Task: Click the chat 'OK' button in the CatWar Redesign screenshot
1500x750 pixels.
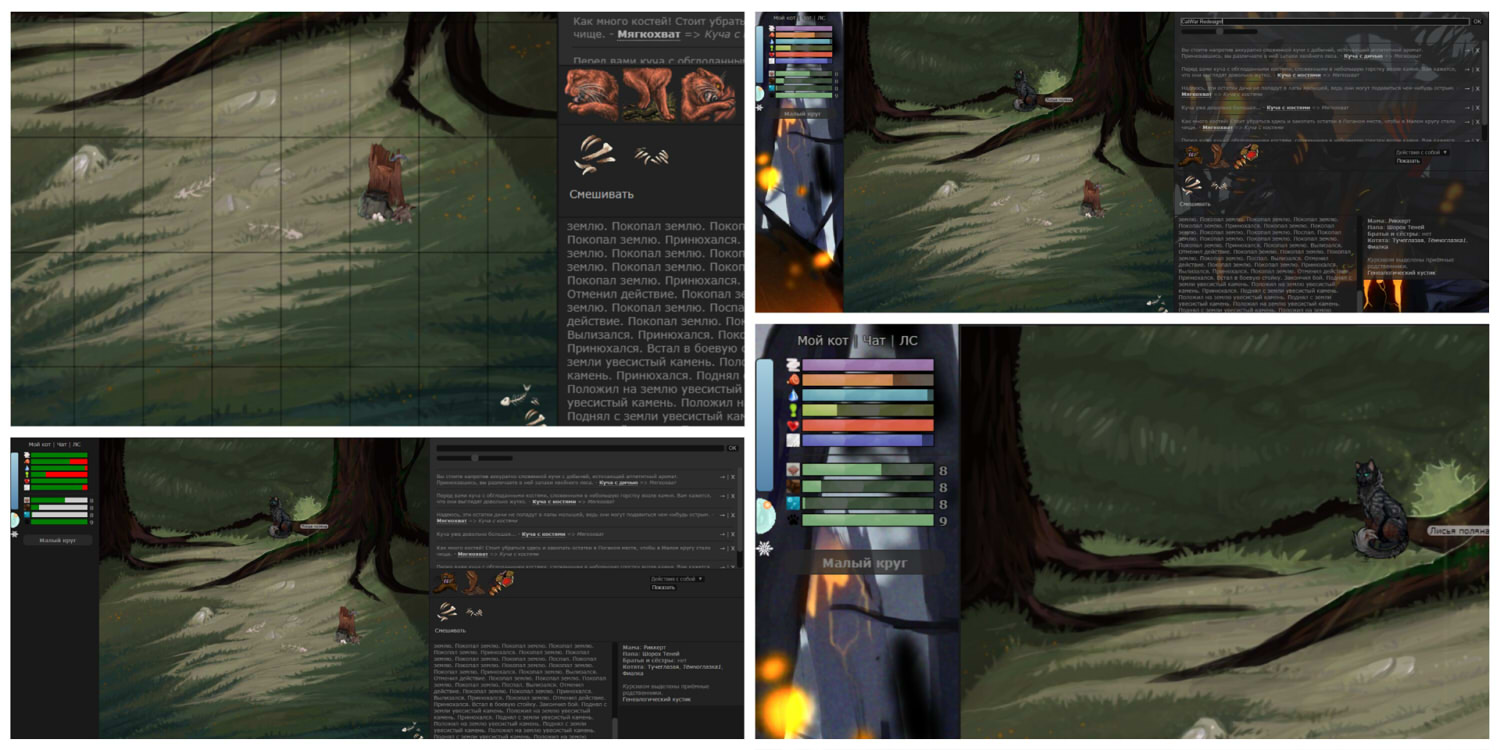Action: [1477, 21]
